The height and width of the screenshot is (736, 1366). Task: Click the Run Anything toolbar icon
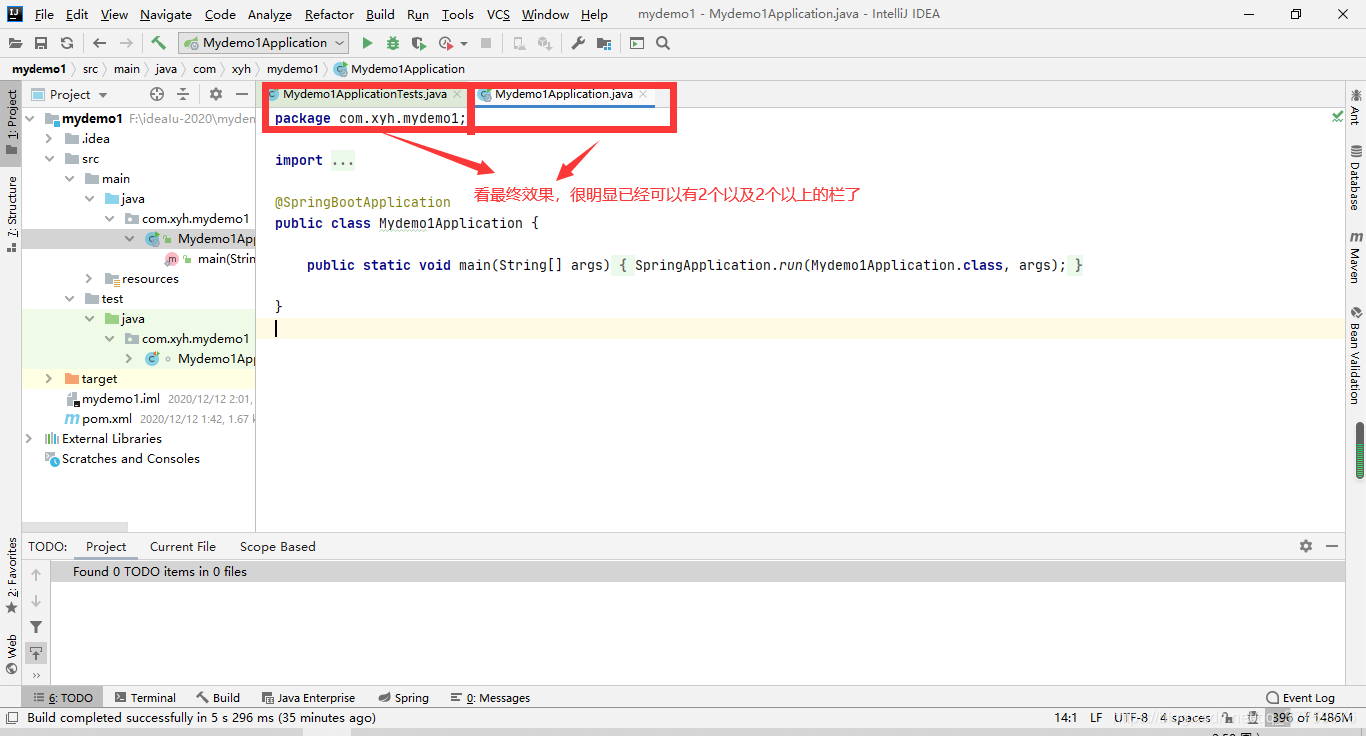pyautogui.click(x=637, y=43)
